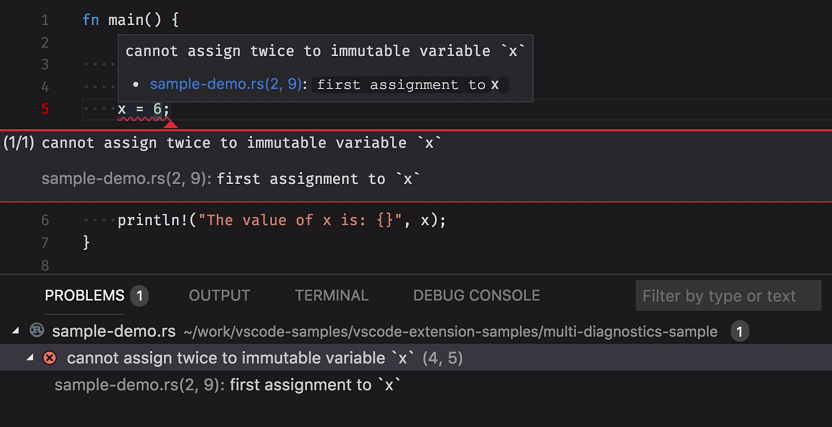Click the red error icon in Problems list

coord(49,358)
